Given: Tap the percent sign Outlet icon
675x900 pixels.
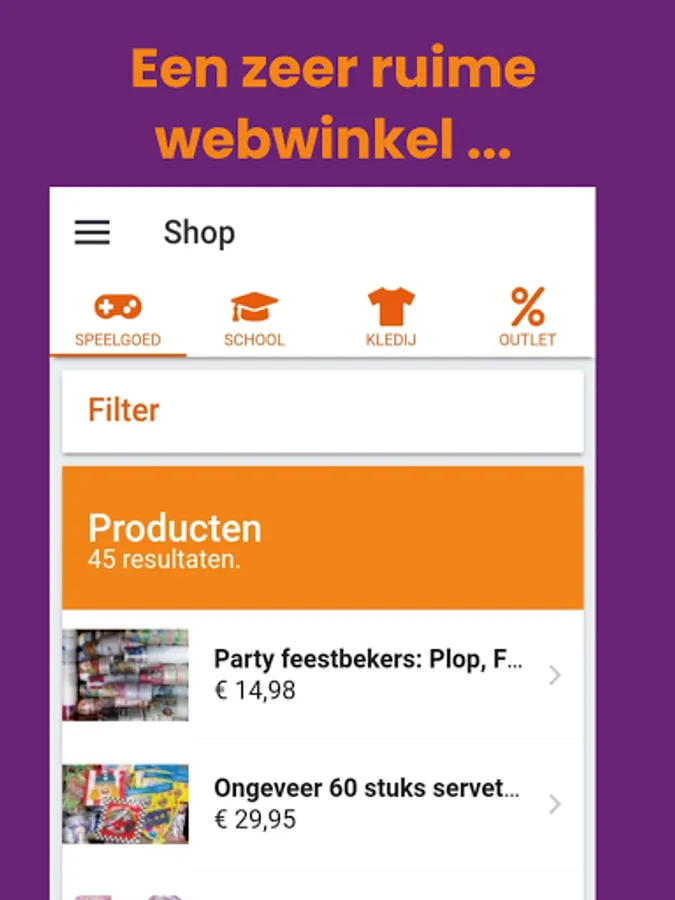Looking at the screenshot, I should [527, 307].
